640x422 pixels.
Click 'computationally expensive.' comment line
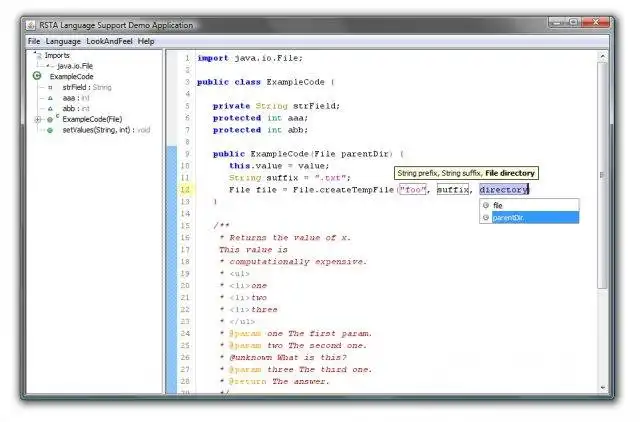(298, 262)
